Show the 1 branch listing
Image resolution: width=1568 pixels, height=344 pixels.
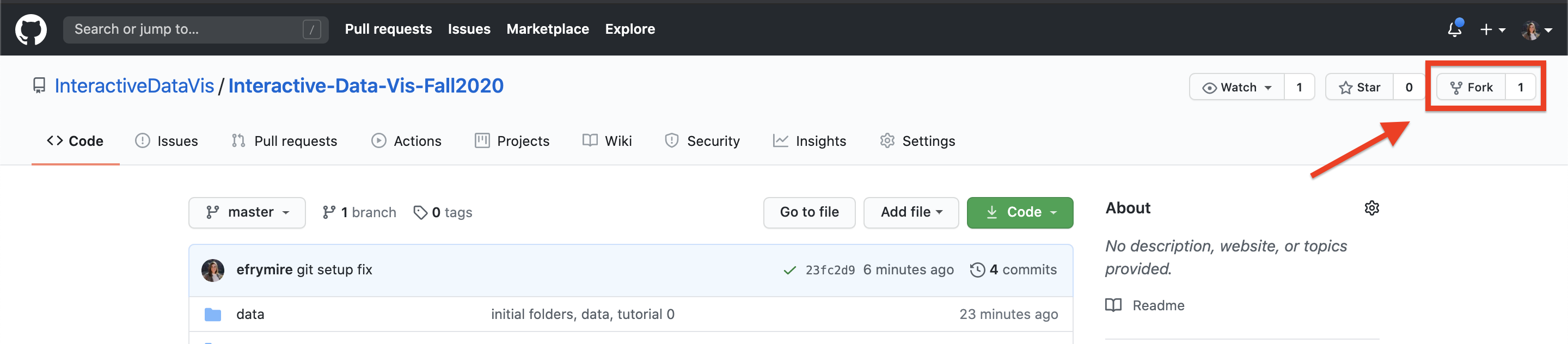(360, 212)
